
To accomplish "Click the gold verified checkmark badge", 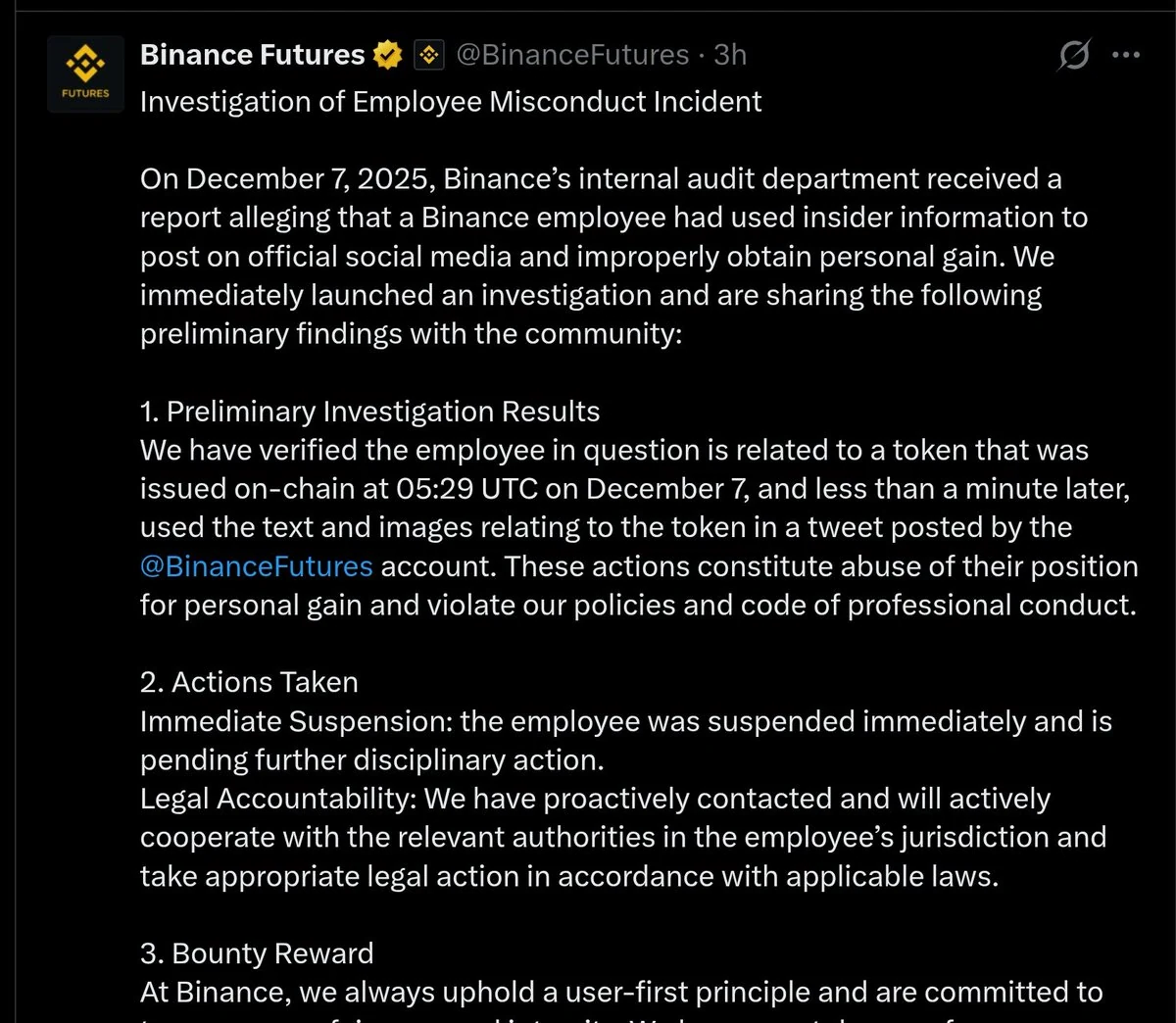I will [389, 55].
